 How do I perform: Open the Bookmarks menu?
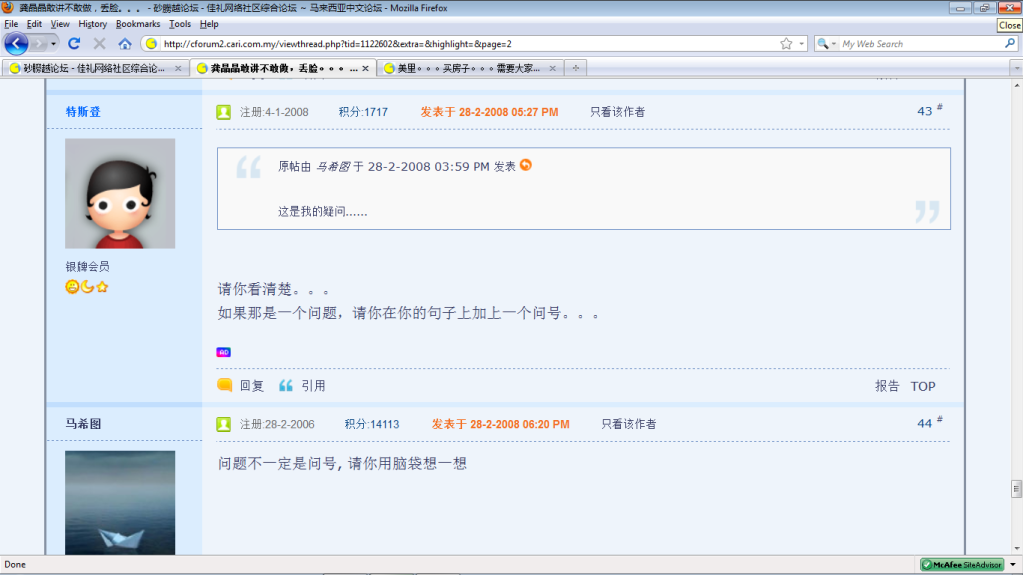pos(137,24)
